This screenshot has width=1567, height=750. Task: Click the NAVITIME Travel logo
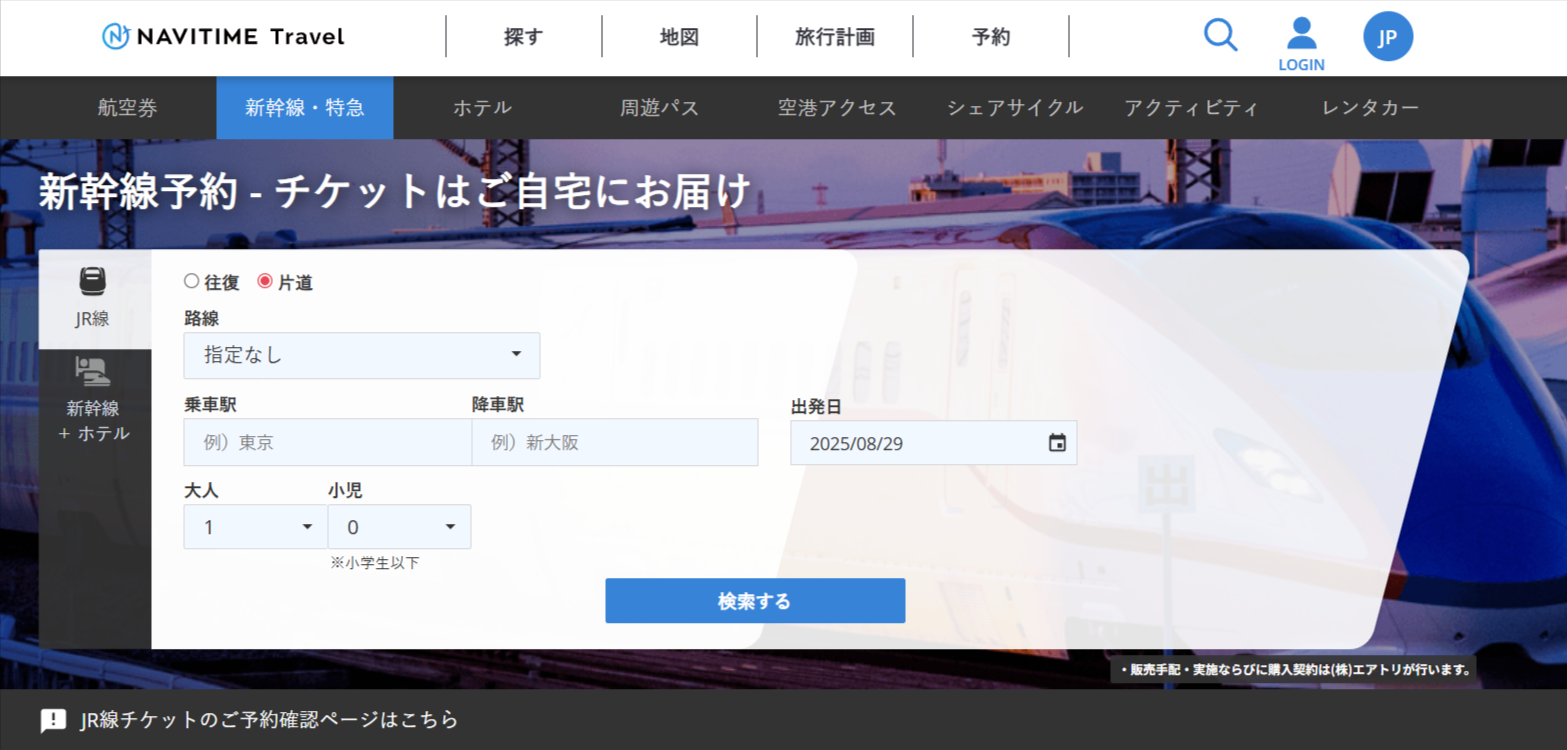tap(223, 37)
